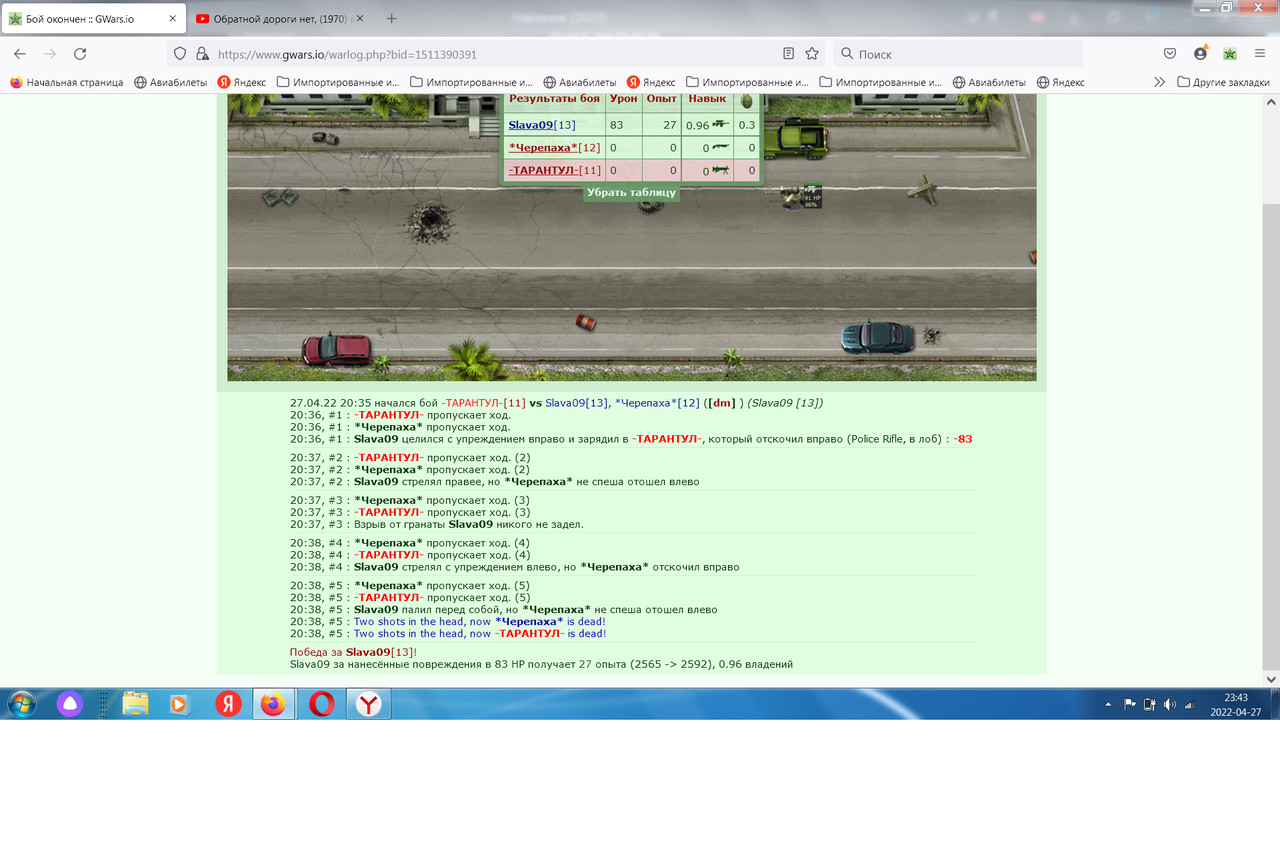
Task: Open the Pocket save icon
Action: pos(1170,54)
